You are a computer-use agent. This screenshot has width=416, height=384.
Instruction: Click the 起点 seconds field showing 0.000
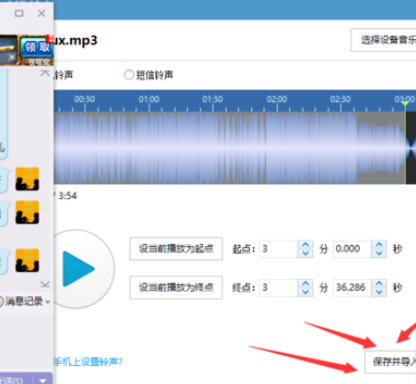tap(353, 249)
